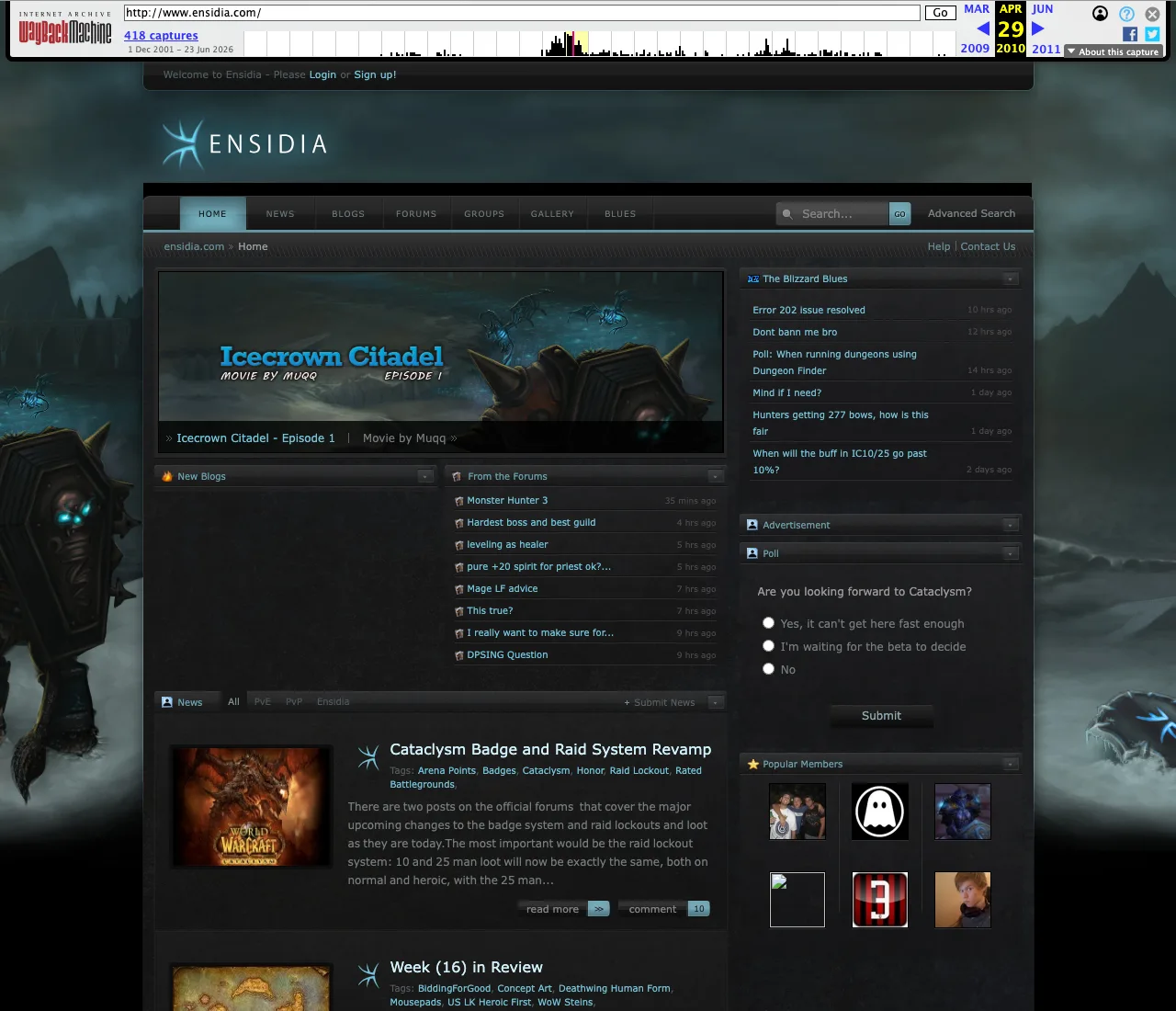This screenshot has height=1011, width=1176.
Task: Click Monster Hunter 3 thread icon
Action: point(459,501)
